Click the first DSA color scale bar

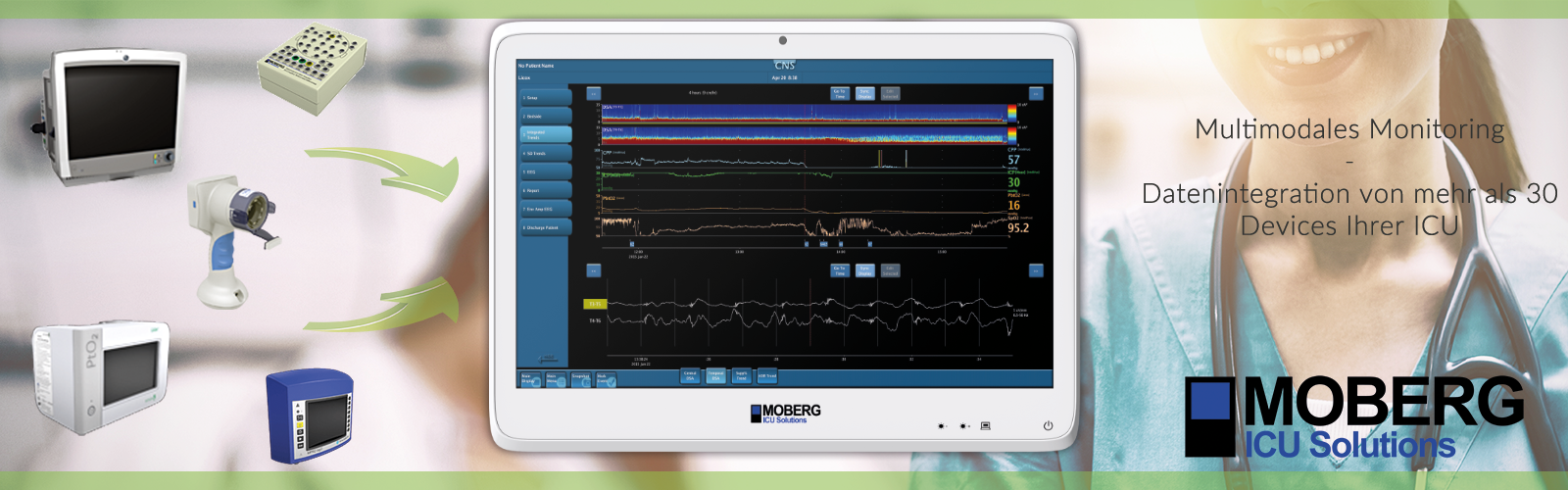click(x=1012, y=113)
